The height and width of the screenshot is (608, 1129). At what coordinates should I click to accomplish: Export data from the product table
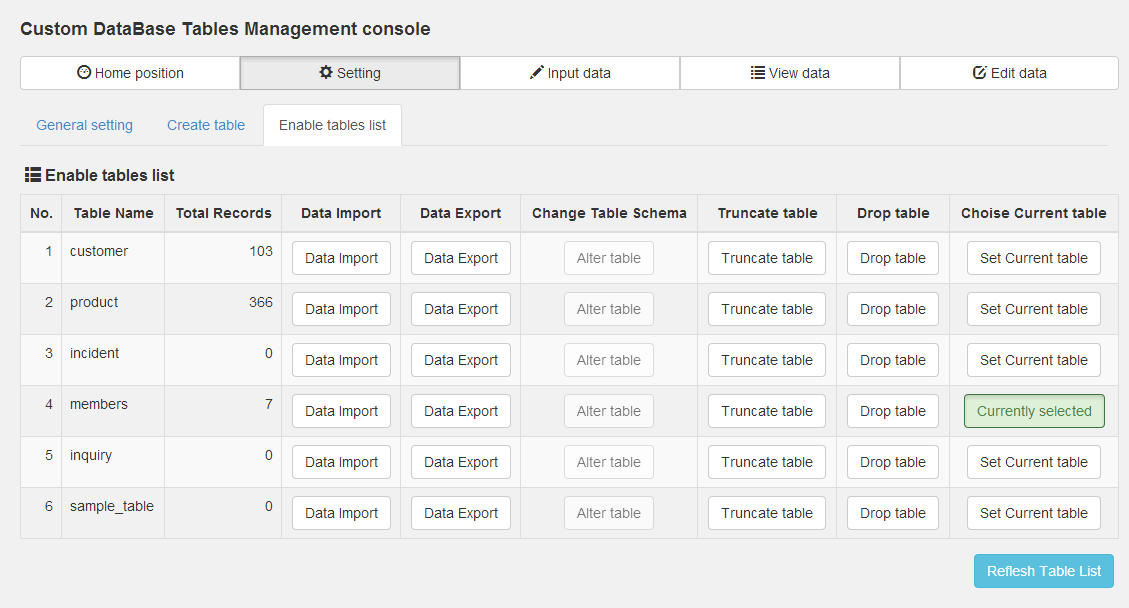coord(460,309)
